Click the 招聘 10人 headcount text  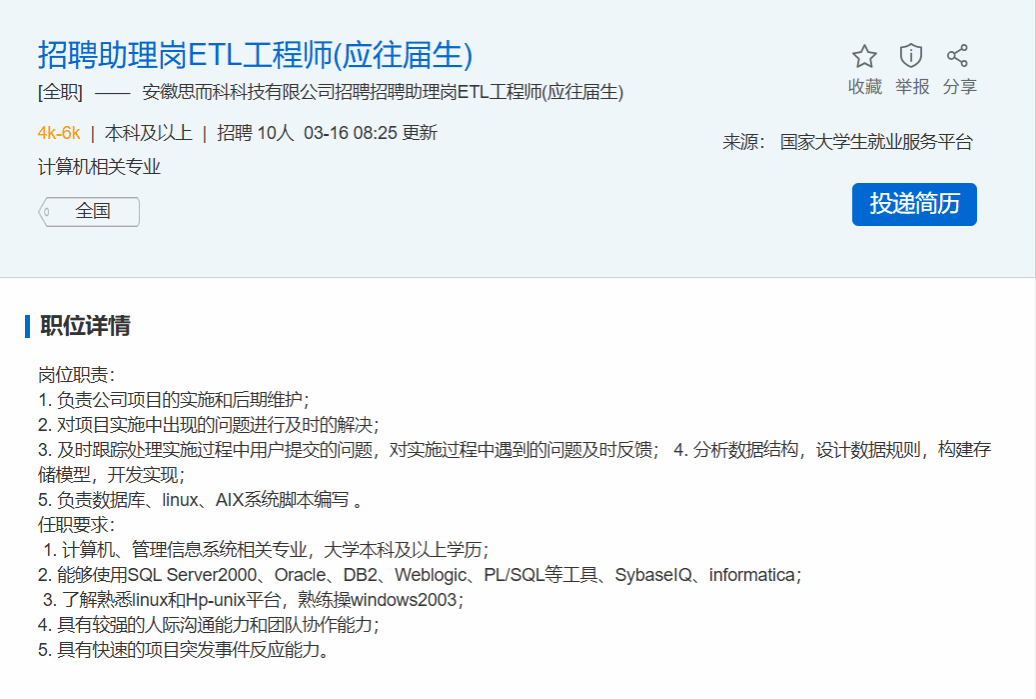pyautogui.click(x=255, y=133)
